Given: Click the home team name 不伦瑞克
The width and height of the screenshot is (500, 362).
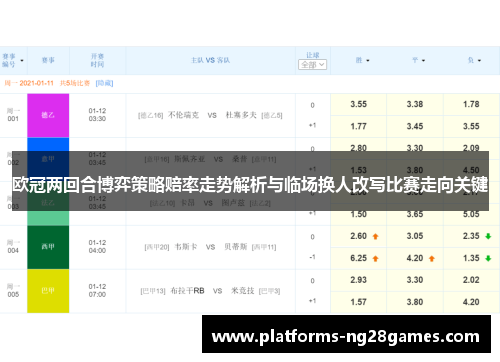Looking at the screenshot, I should pyautogui.click(x=183, y=115).
